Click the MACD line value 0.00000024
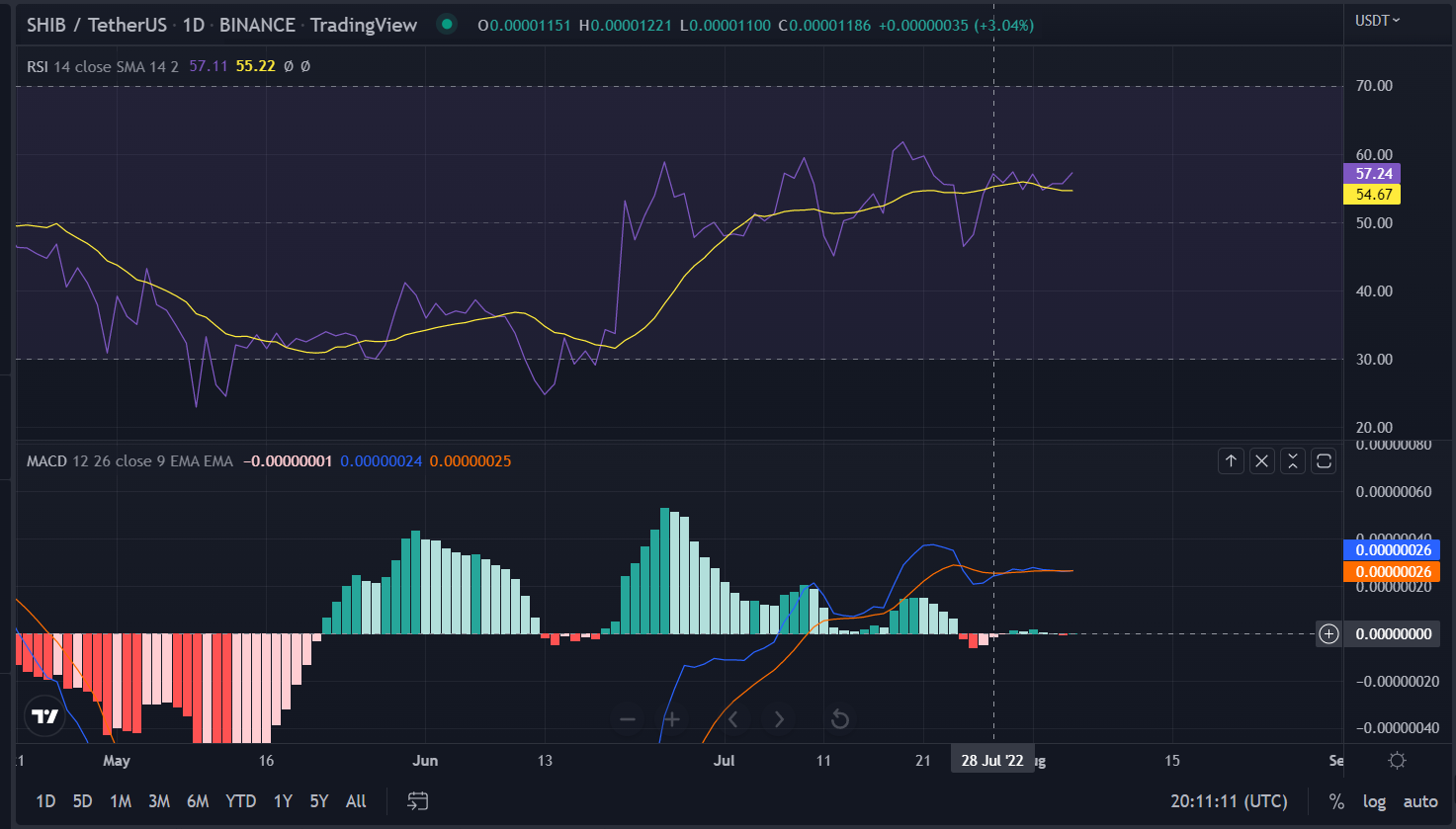The width and height of the screenshot is (1456, 829). pyautogui.click(x=382, y=461)
